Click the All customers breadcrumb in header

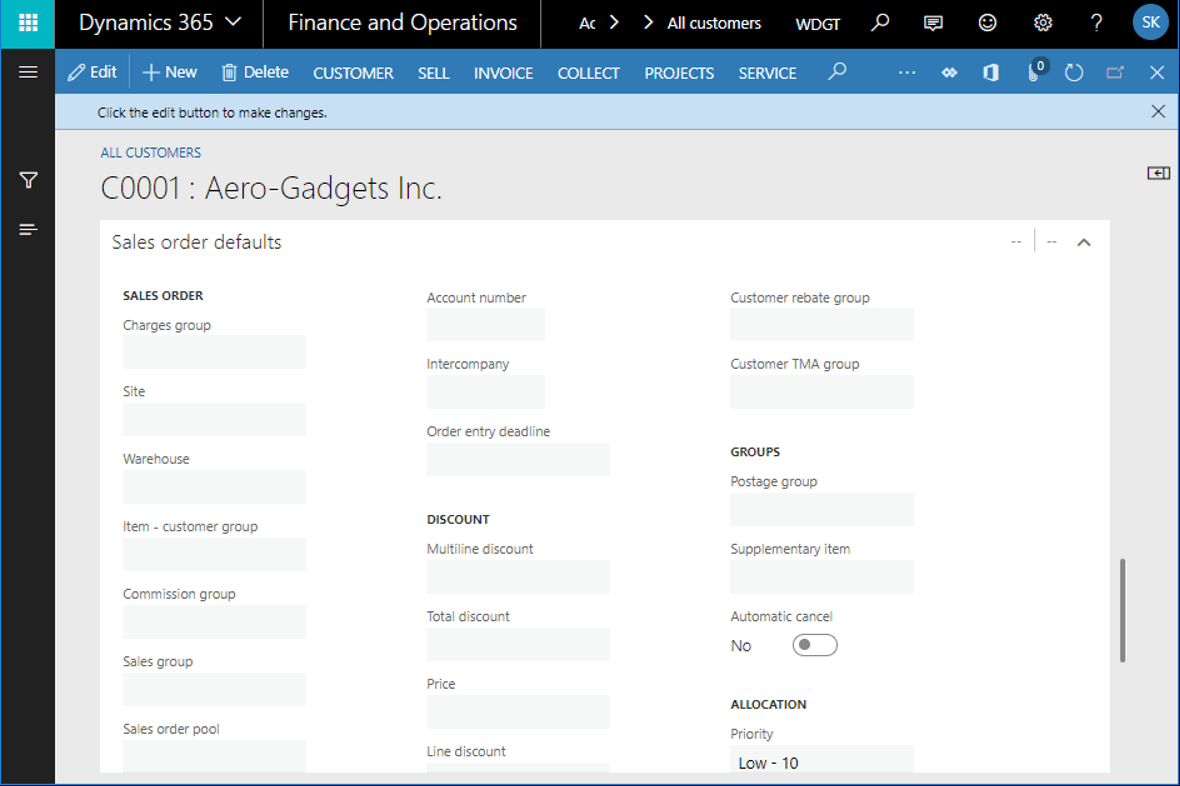coord(714,23)
